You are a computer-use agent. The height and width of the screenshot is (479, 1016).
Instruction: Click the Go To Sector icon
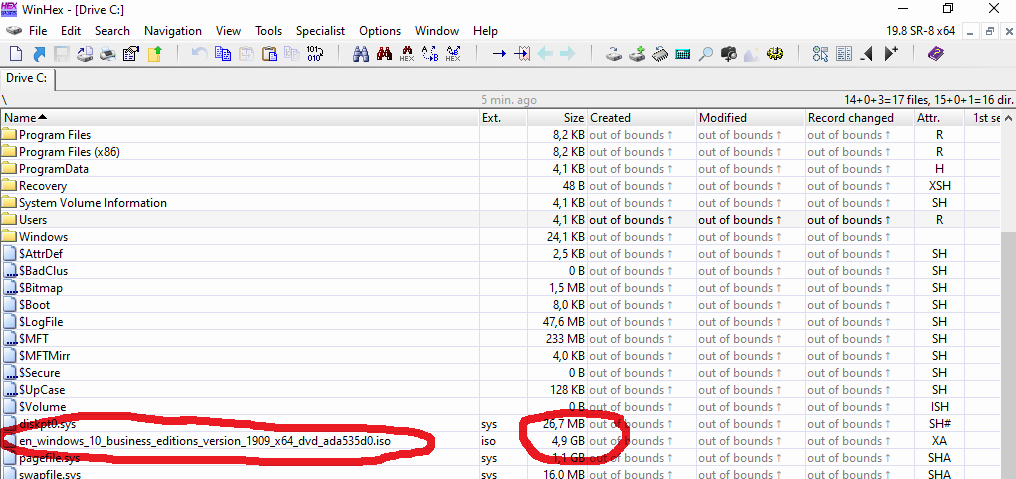point(522,54)
